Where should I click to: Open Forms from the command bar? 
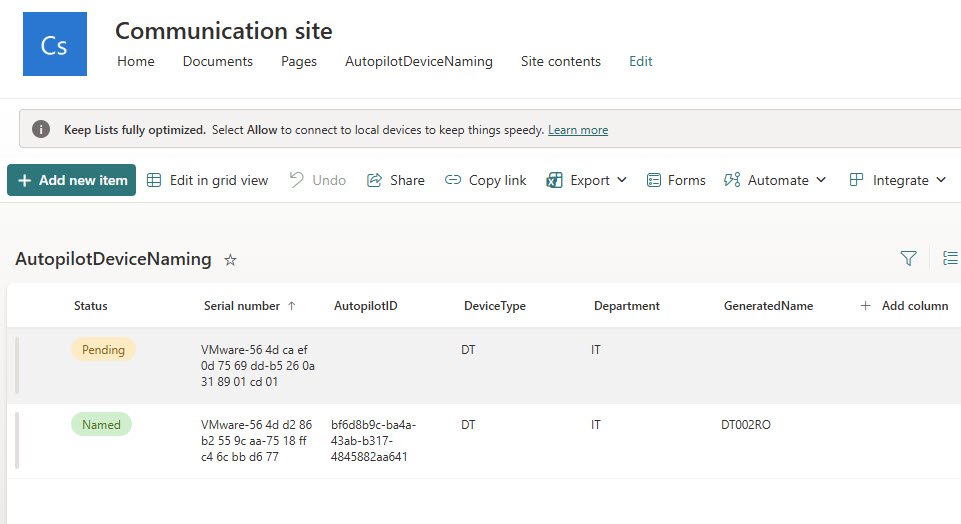coord(676,180)
